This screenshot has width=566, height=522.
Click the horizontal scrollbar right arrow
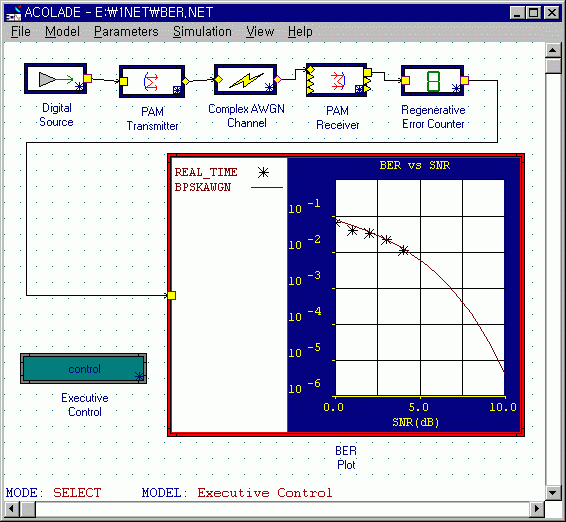(x=537, y=509)
